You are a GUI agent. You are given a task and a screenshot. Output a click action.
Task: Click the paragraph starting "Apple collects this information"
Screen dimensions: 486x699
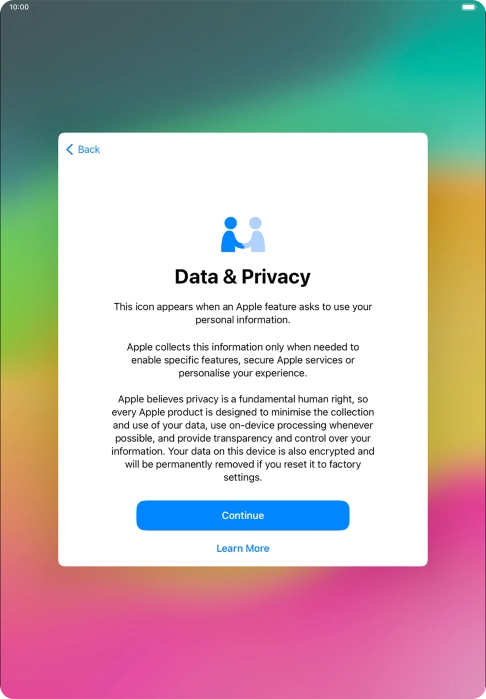coord(243,360)
